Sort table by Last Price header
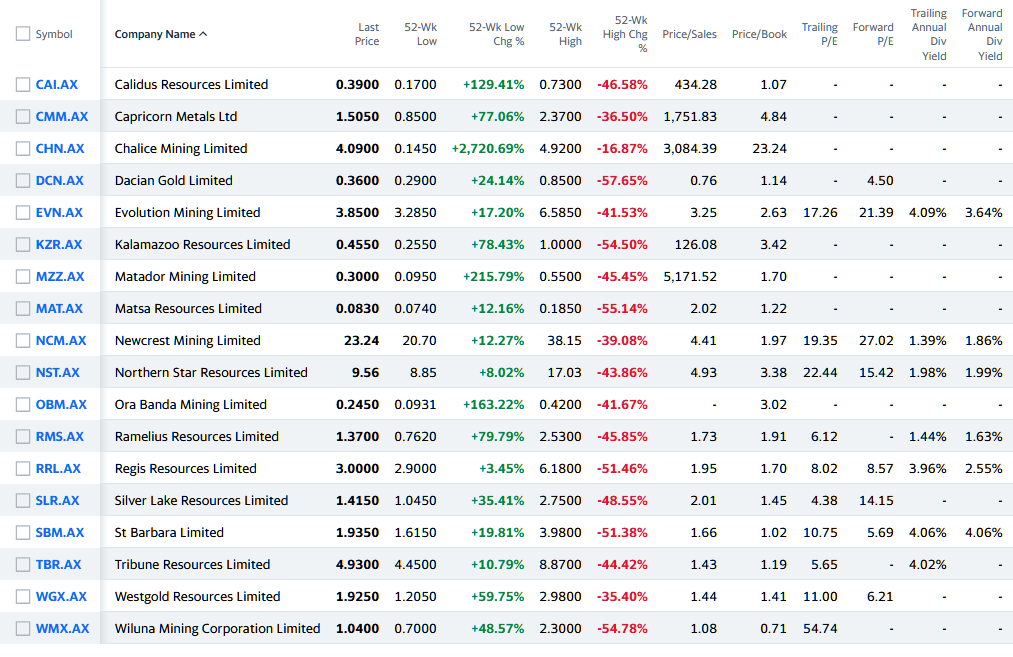The width and height of the screenshot is (1013, 657). (x=367, y=34)
